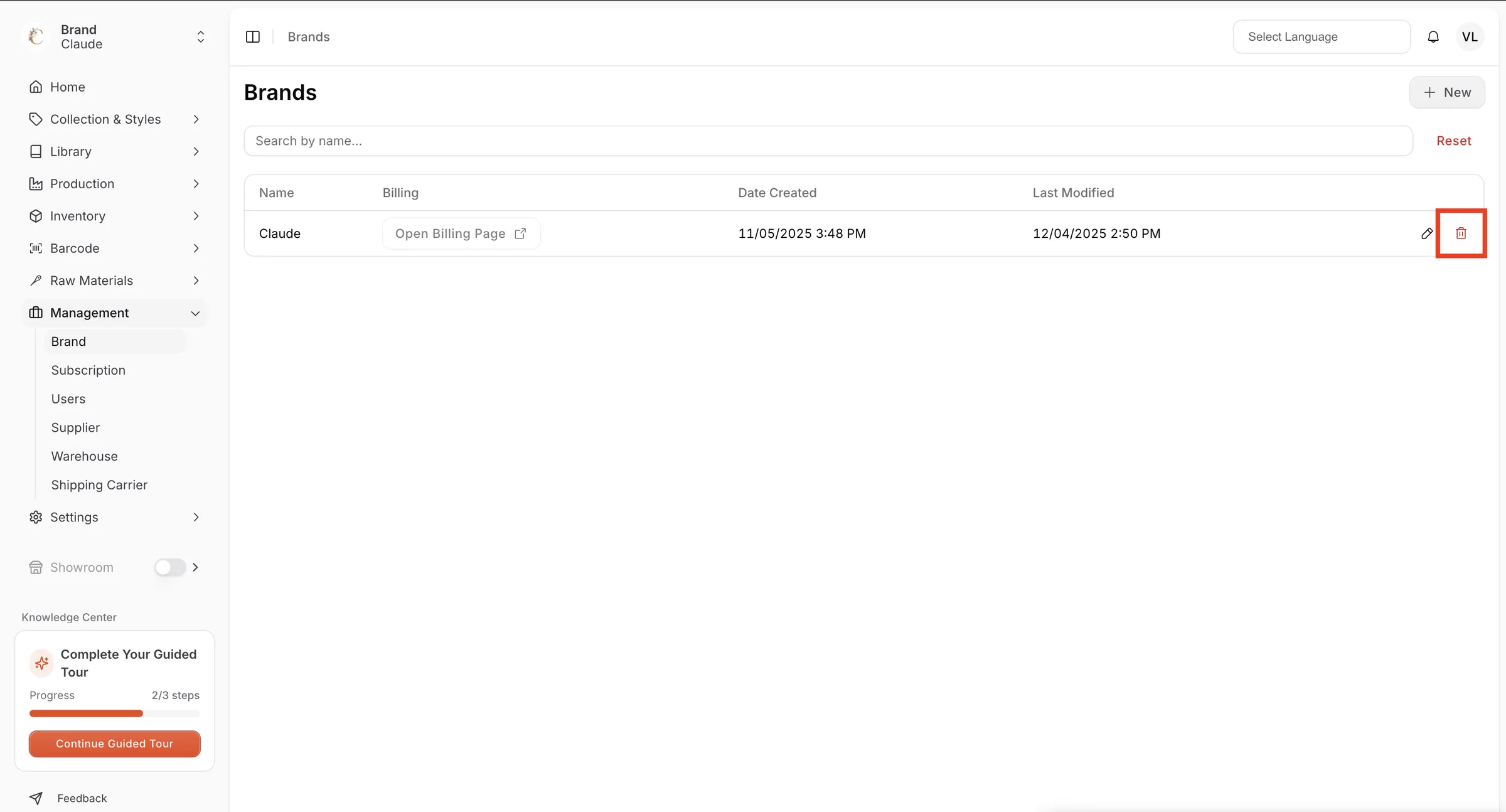Expand the Production chevron

196,184
